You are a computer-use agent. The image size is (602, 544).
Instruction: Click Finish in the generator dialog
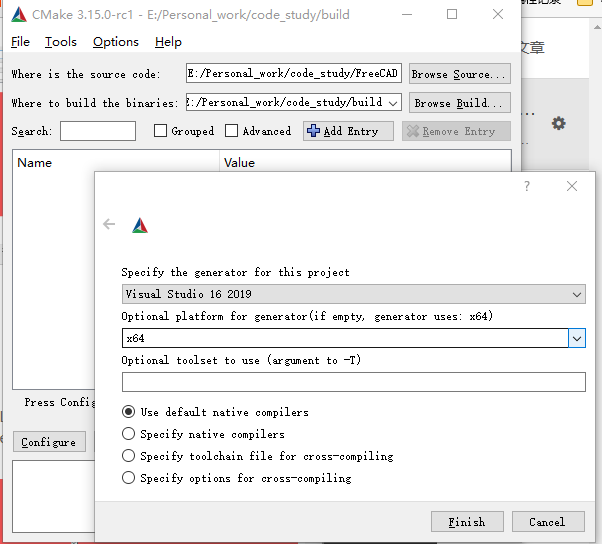(x=467, y=522)
